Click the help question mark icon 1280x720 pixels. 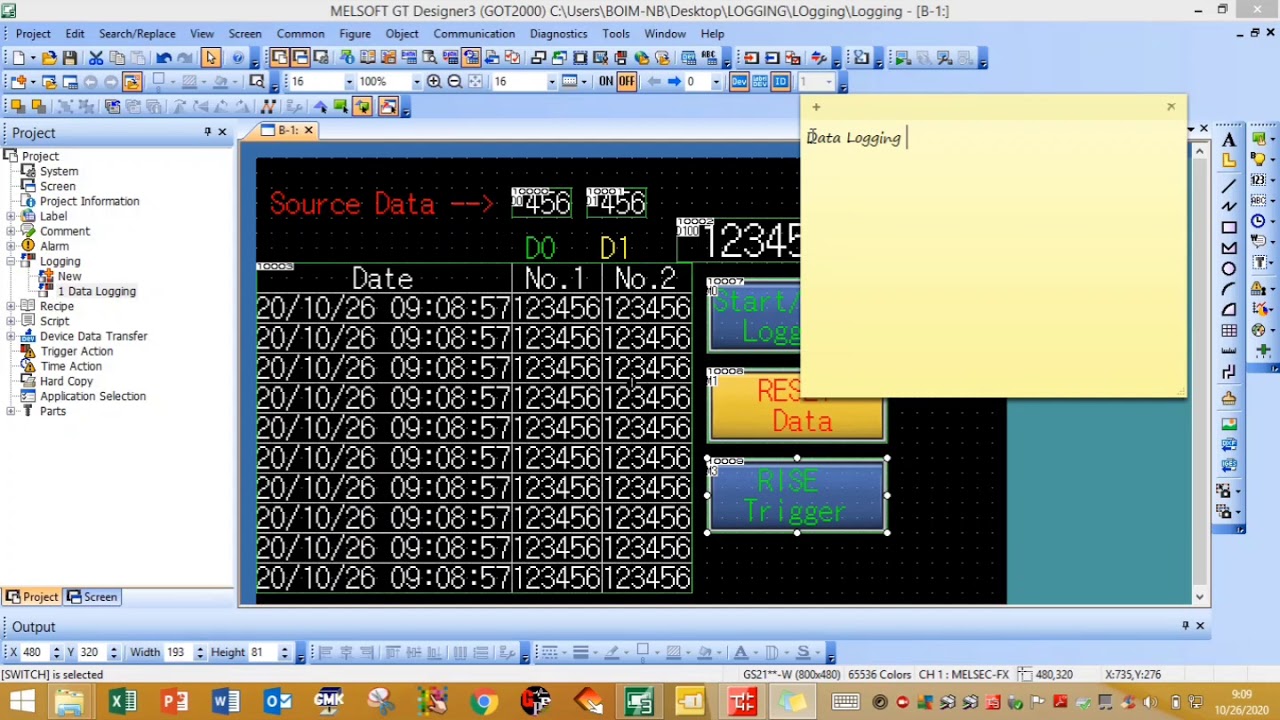[x=237, y=58]
